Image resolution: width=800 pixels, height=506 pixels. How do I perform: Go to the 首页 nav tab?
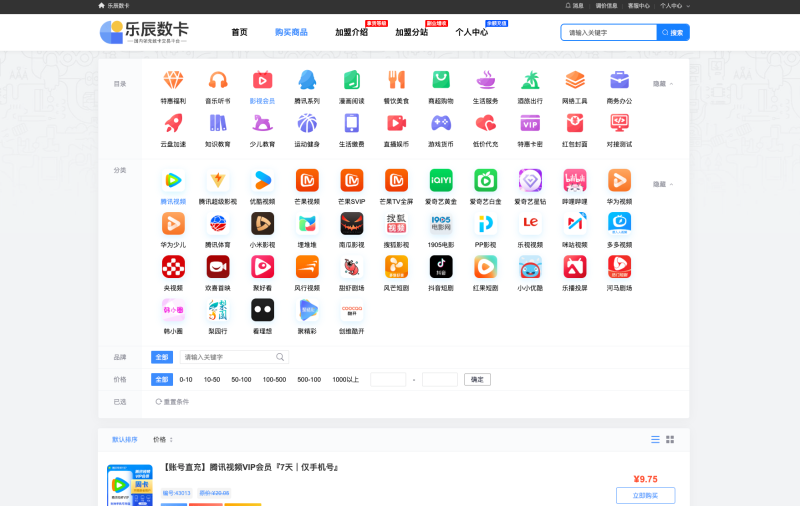pos(239,32)
